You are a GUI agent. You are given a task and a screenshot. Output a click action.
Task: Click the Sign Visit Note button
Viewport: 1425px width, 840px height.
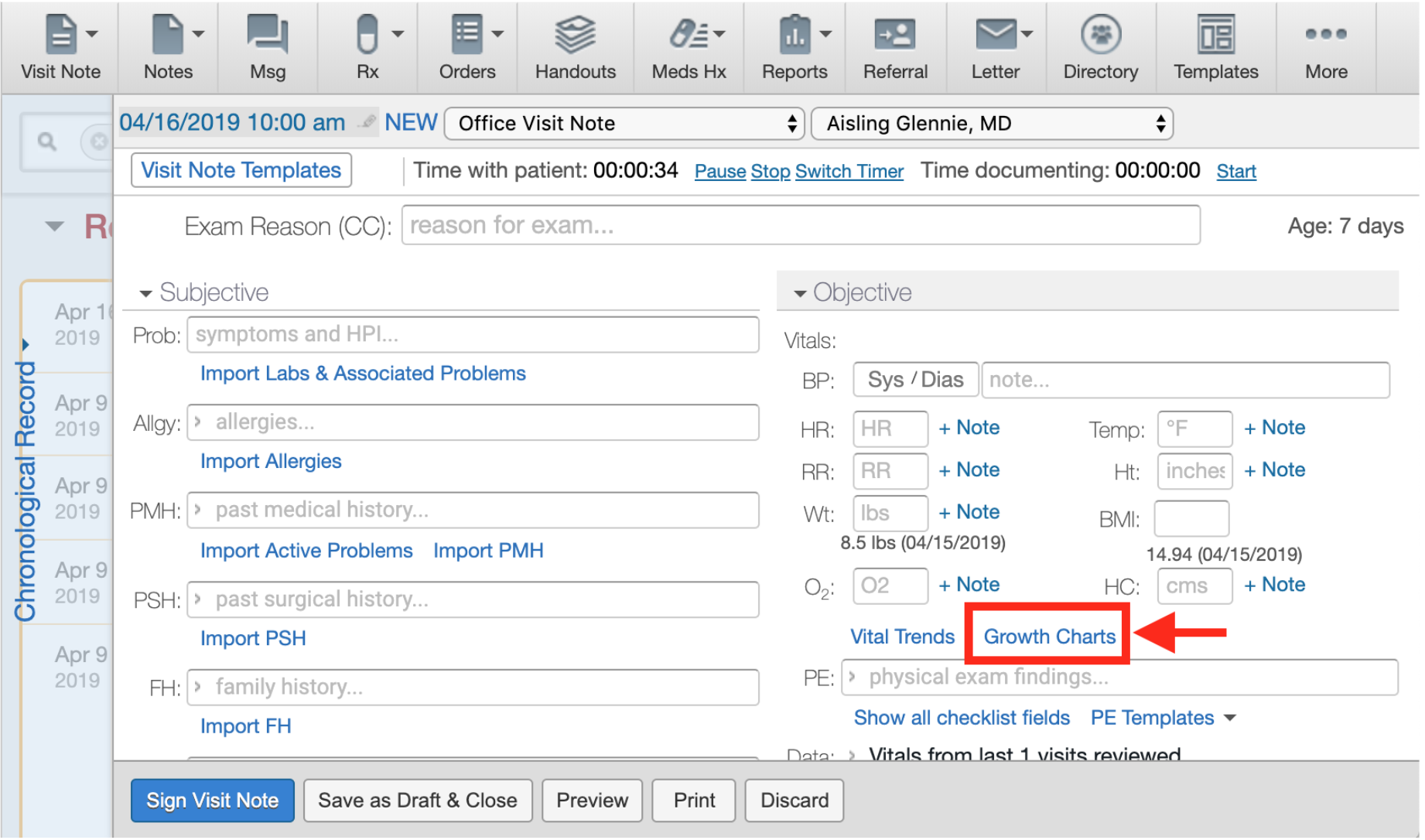(x=212, y=801)
